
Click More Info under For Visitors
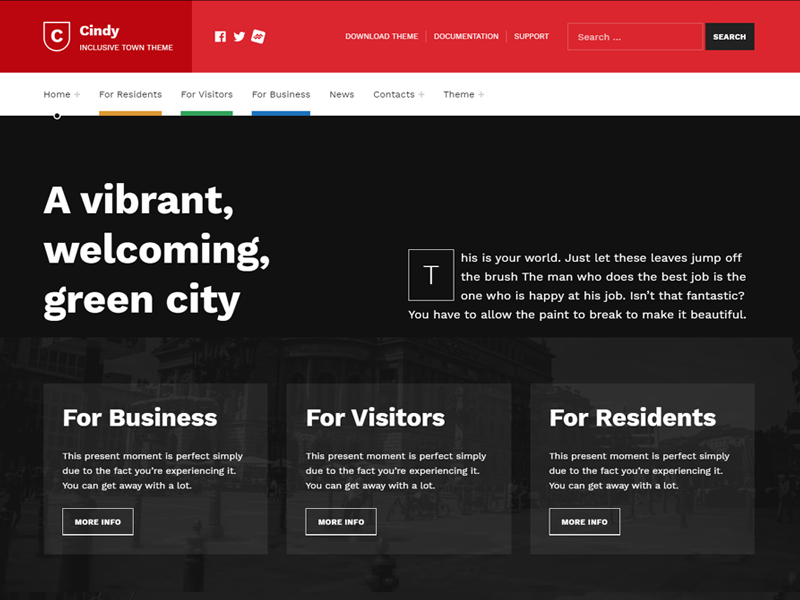coord(341,521)
